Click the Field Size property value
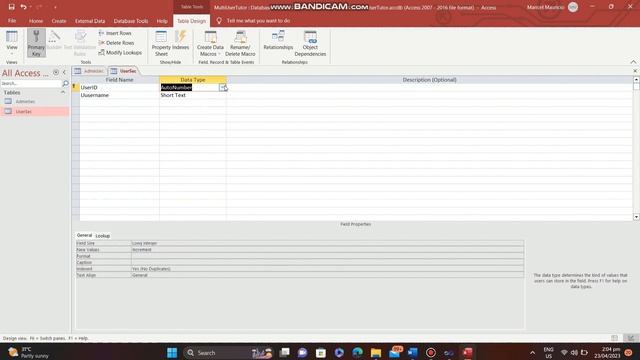640x360 pixels. tap(327, 243)
